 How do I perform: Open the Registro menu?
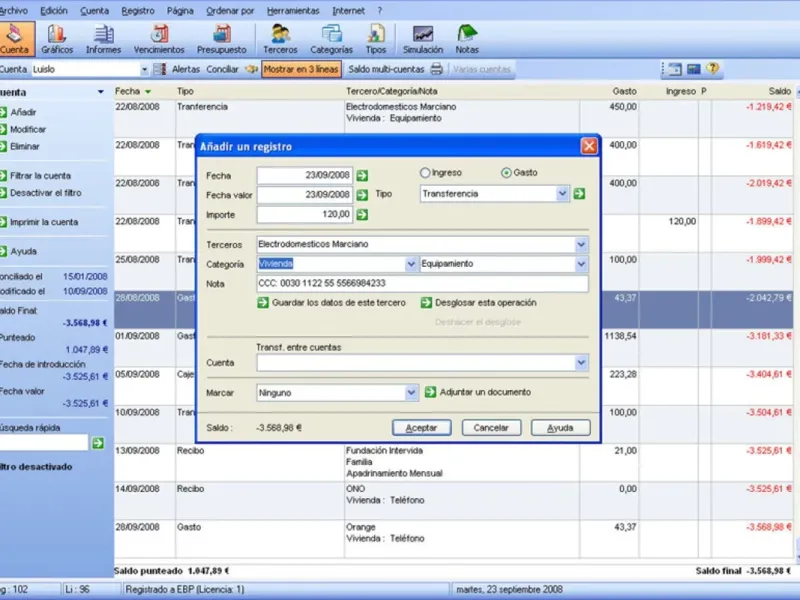[138, 11]
